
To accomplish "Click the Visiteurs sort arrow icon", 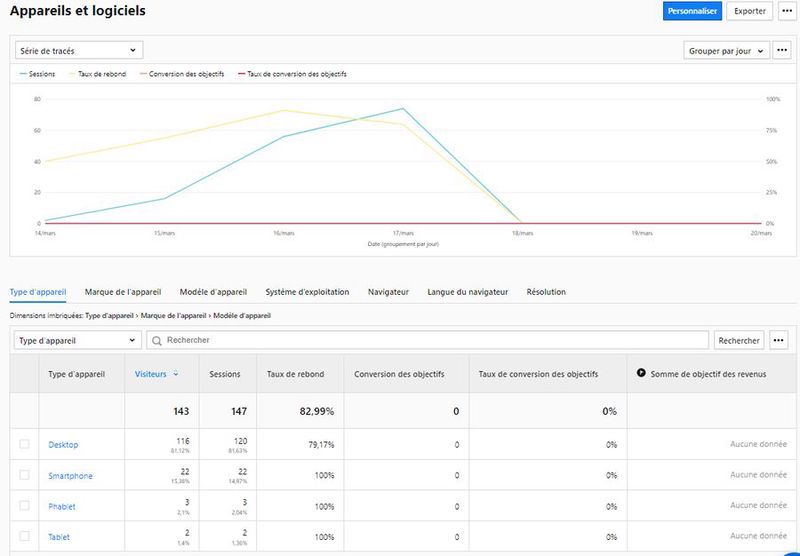I will [x=176, y=374].
